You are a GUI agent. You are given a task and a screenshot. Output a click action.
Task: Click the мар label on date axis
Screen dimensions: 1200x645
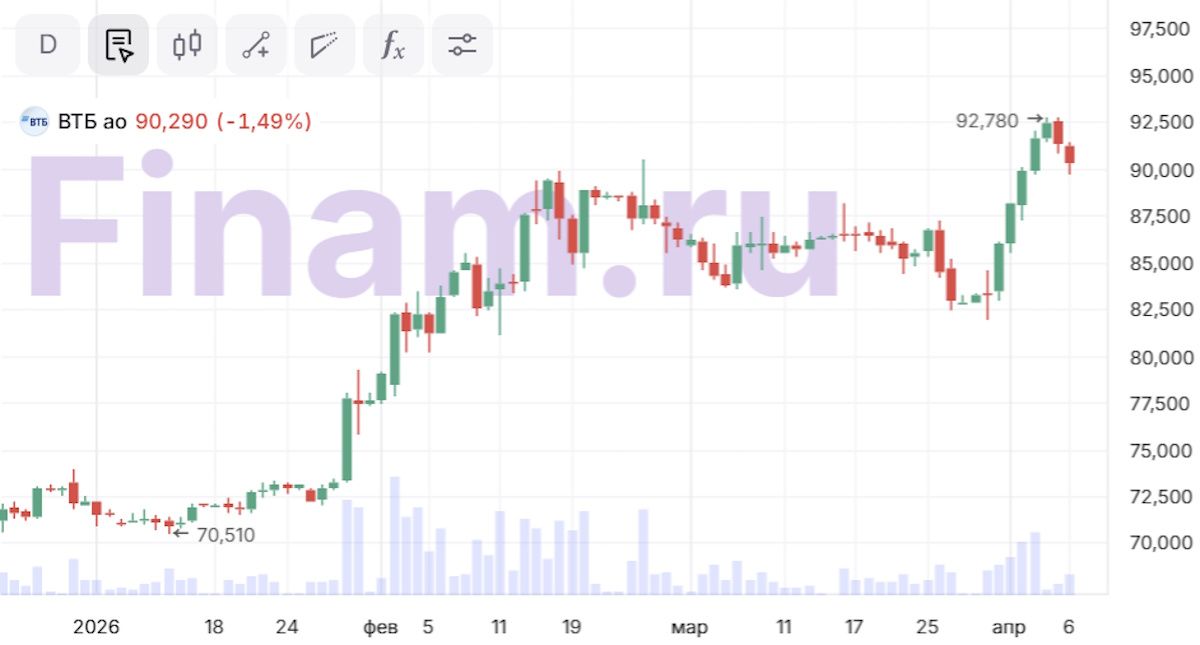(688, 628)
